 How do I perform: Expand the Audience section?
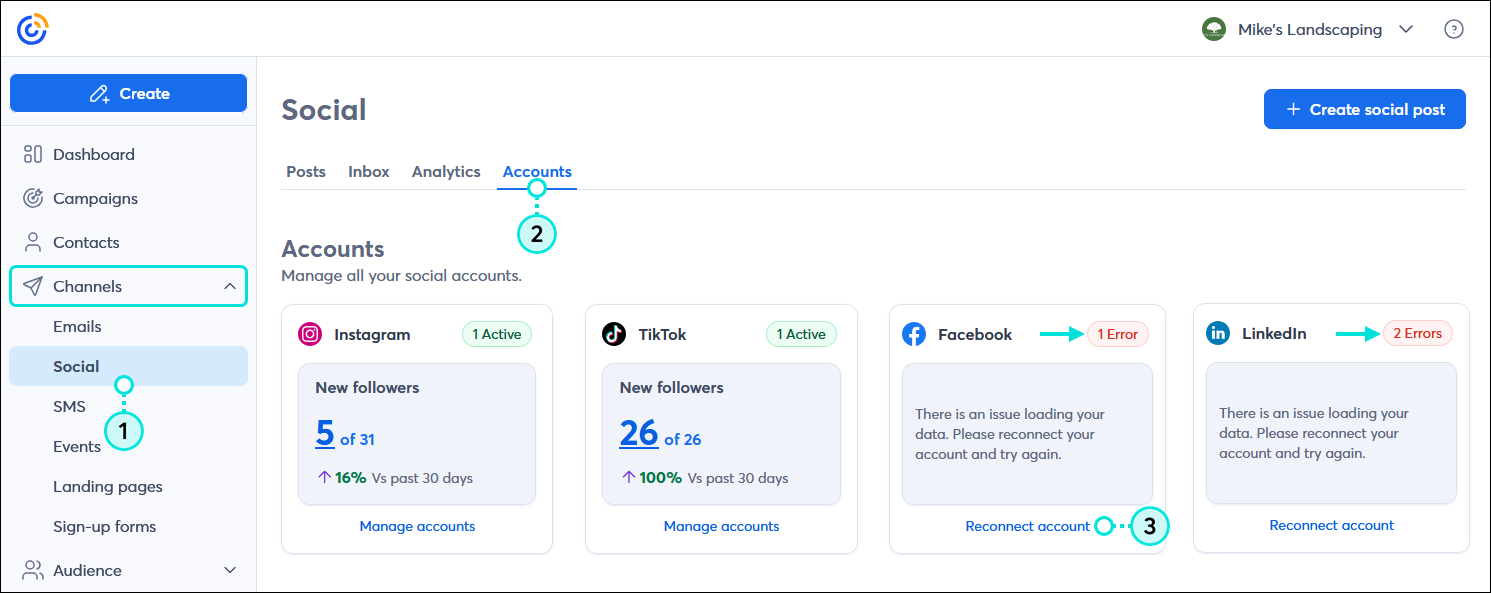coord(230,570)
